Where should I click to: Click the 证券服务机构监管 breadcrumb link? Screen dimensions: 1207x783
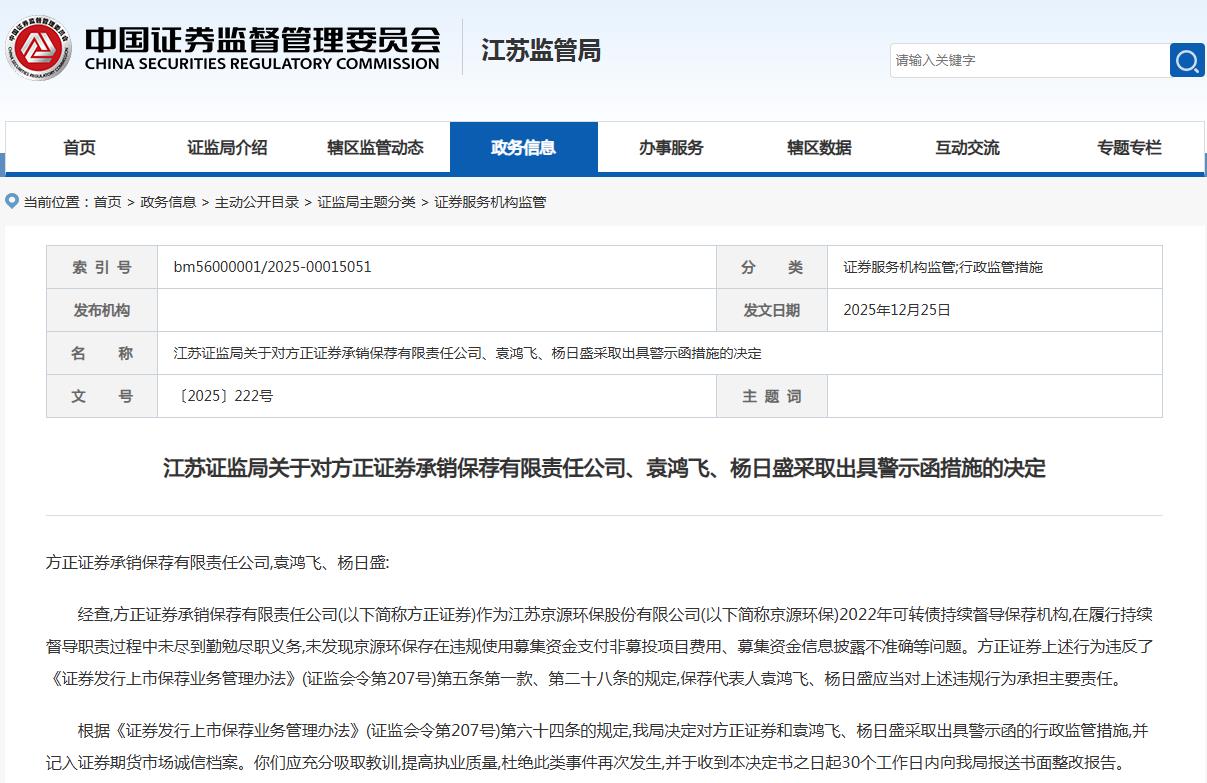(x=490, y=202)
